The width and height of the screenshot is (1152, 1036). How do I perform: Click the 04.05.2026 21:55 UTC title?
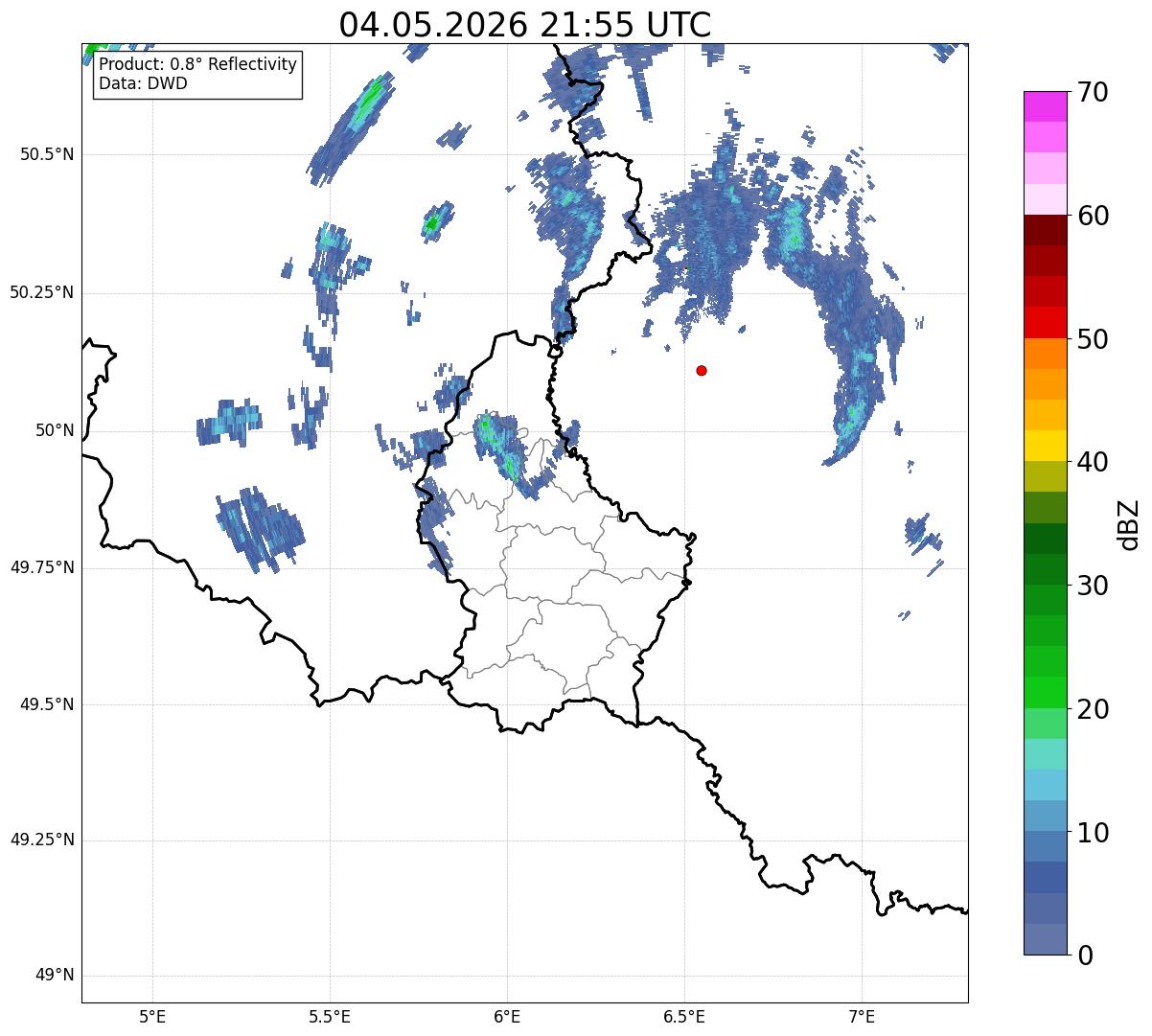525,25
